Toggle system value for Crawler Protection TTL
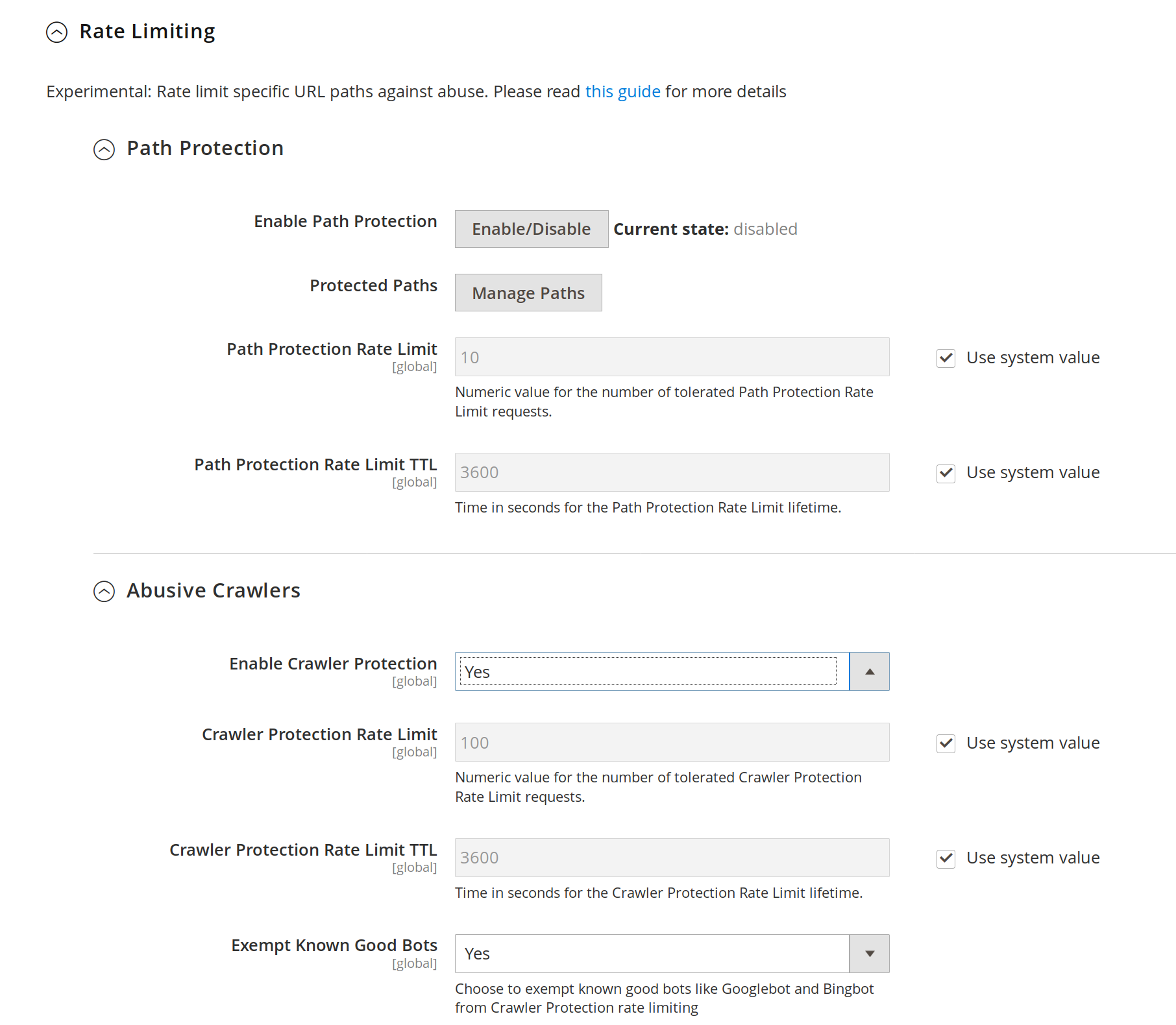Screen dimensions: 1176x1025 pos(946,858)
